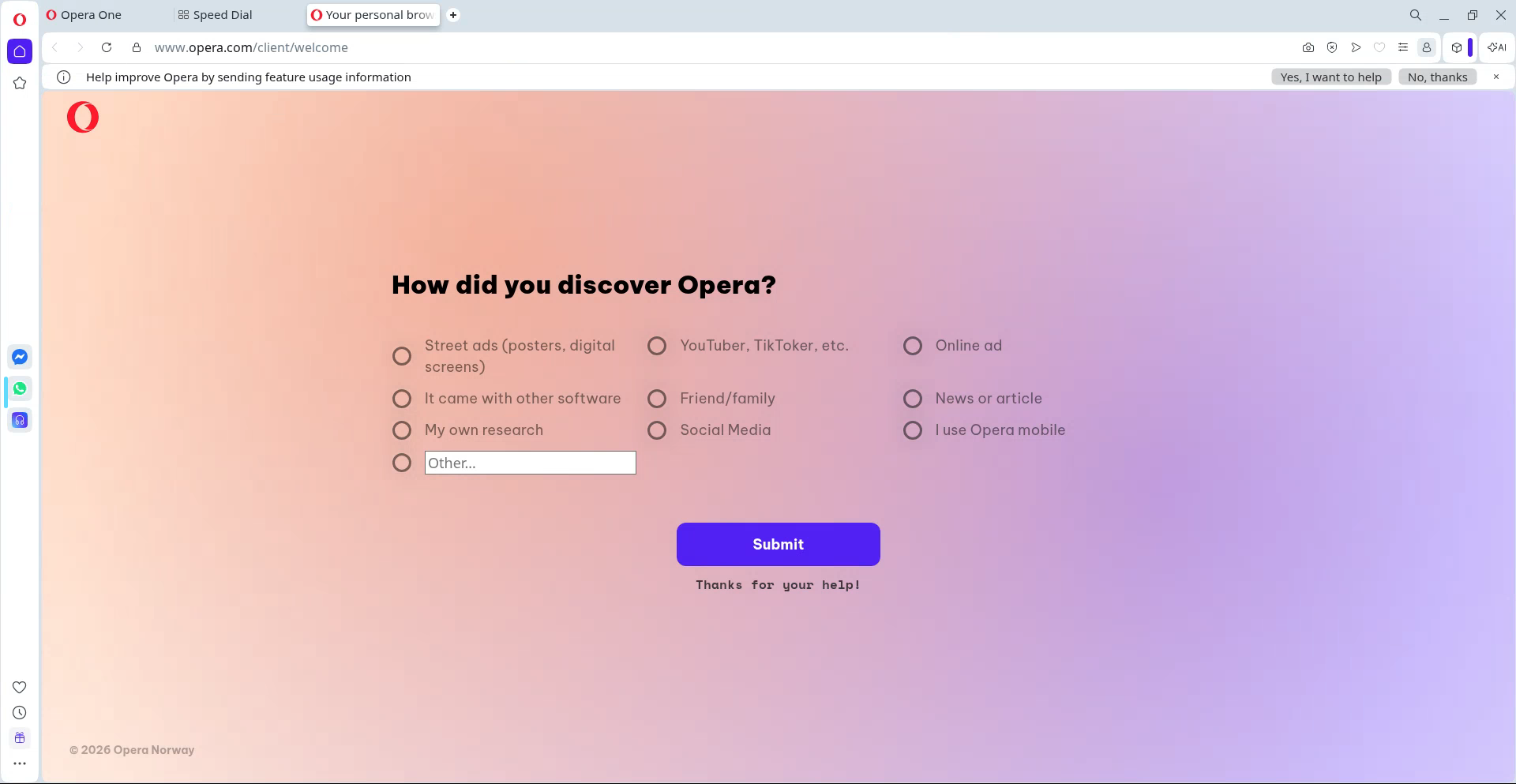This screenshot has width=1516, height=784.
Task: Click the red Opera logo on the page
Action: 83,117
